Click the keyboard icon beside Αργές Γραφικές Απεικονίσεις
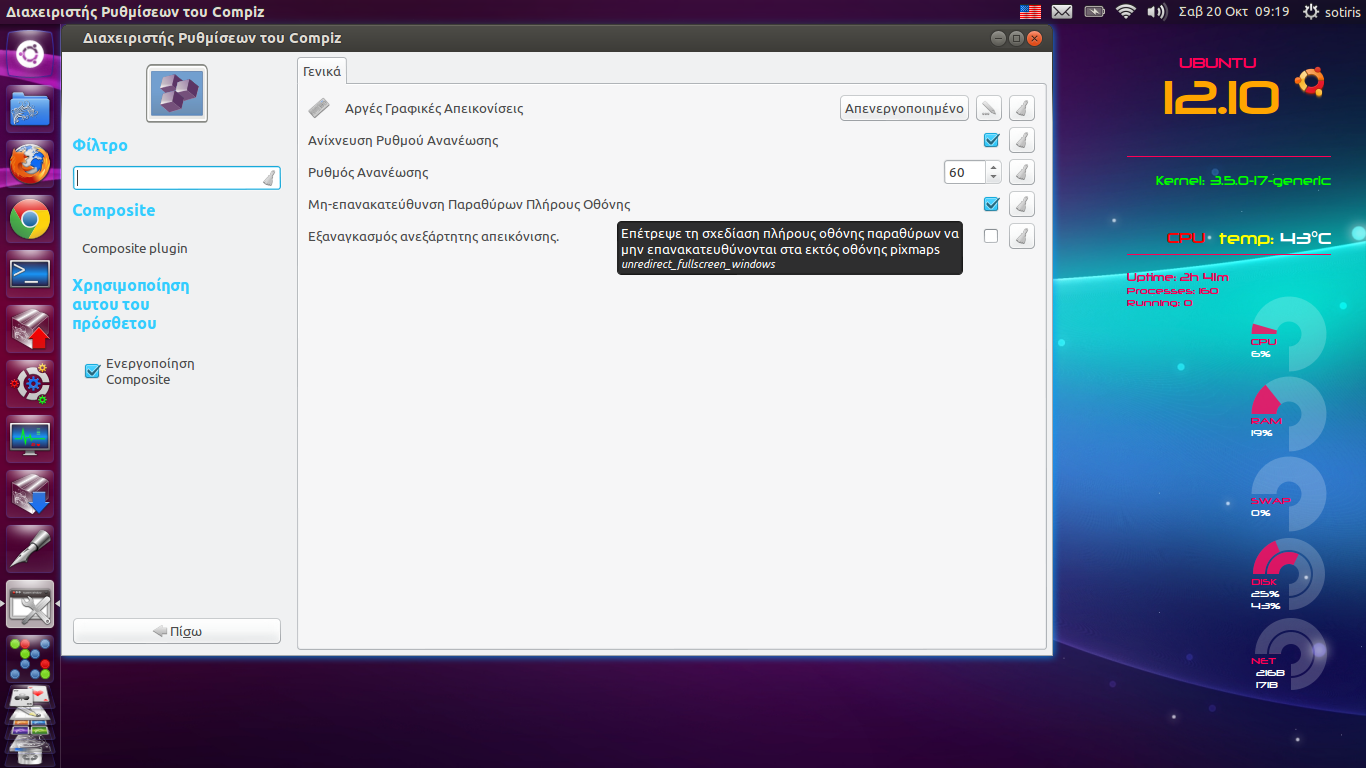Image resolution: width=1366 pixels, height=768 pixels. click(x=319, y=108)
